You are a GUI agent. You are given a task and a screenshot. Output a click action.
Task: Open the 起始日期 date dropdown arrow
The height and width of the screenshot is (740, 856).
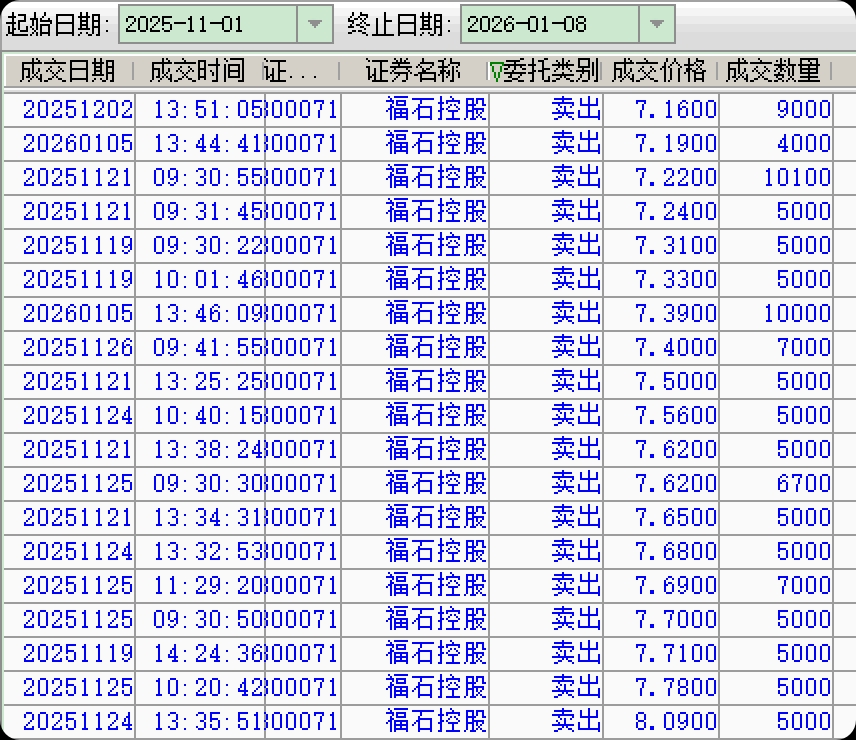315,24
